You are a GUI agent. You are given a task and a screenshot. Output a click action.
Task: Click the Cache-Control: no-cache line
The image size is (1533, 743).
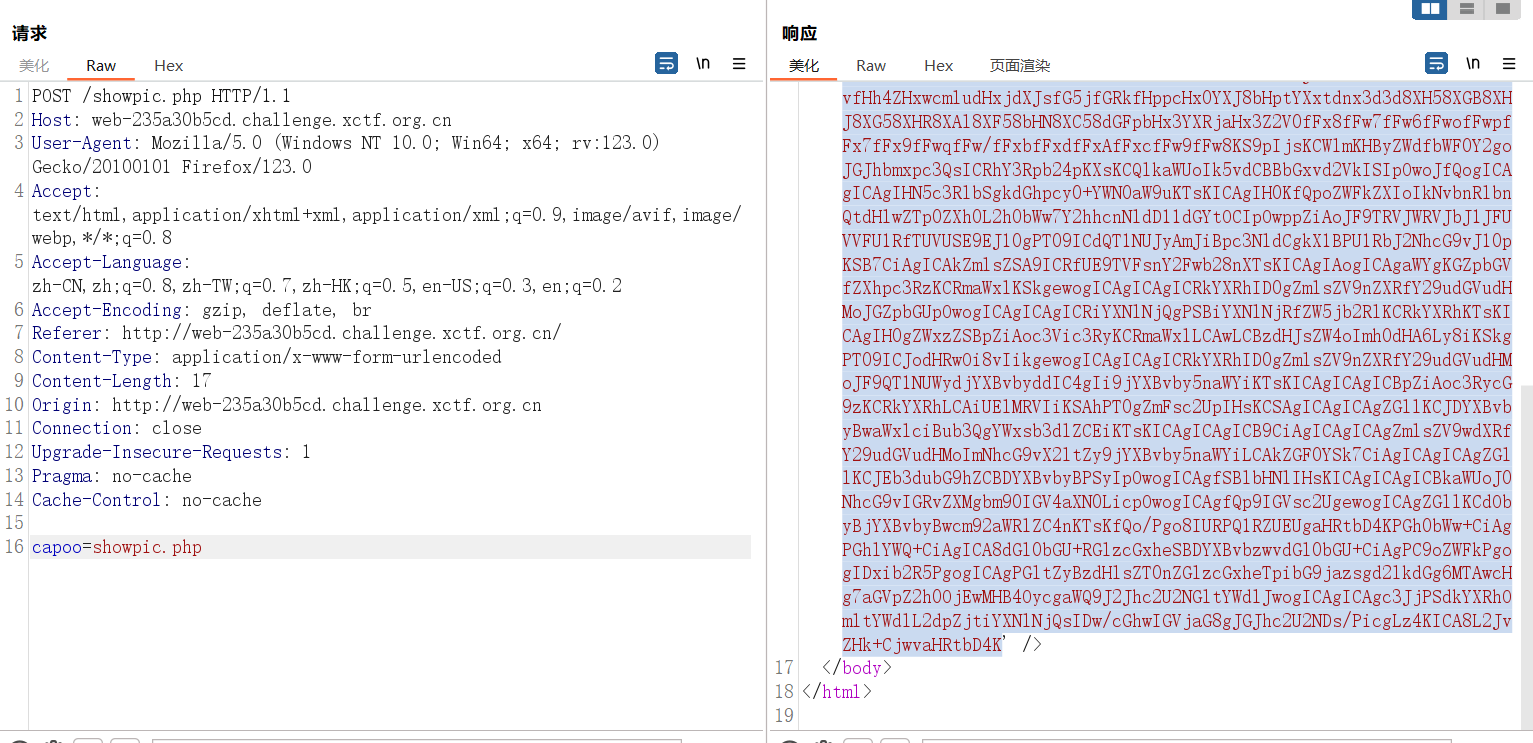pyautogui.click(x=147, y=500)
